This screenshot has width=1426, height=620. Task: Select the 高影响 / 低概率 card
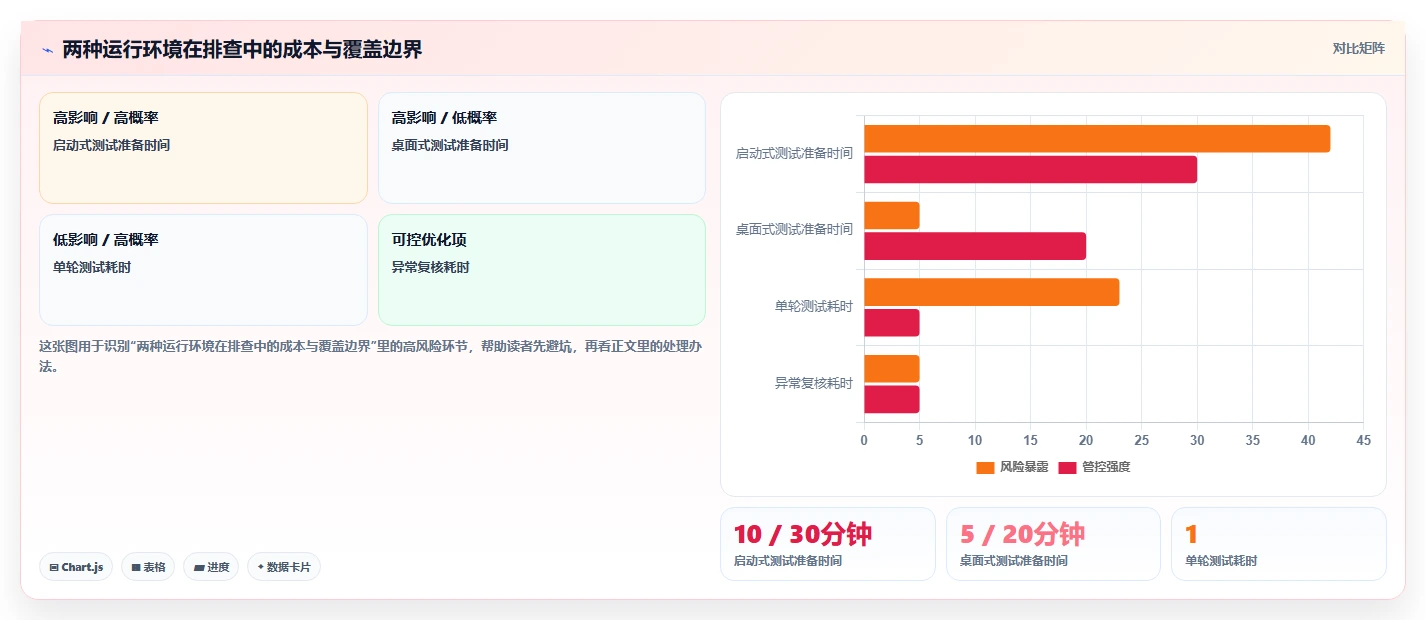click(x=542, y=148)
